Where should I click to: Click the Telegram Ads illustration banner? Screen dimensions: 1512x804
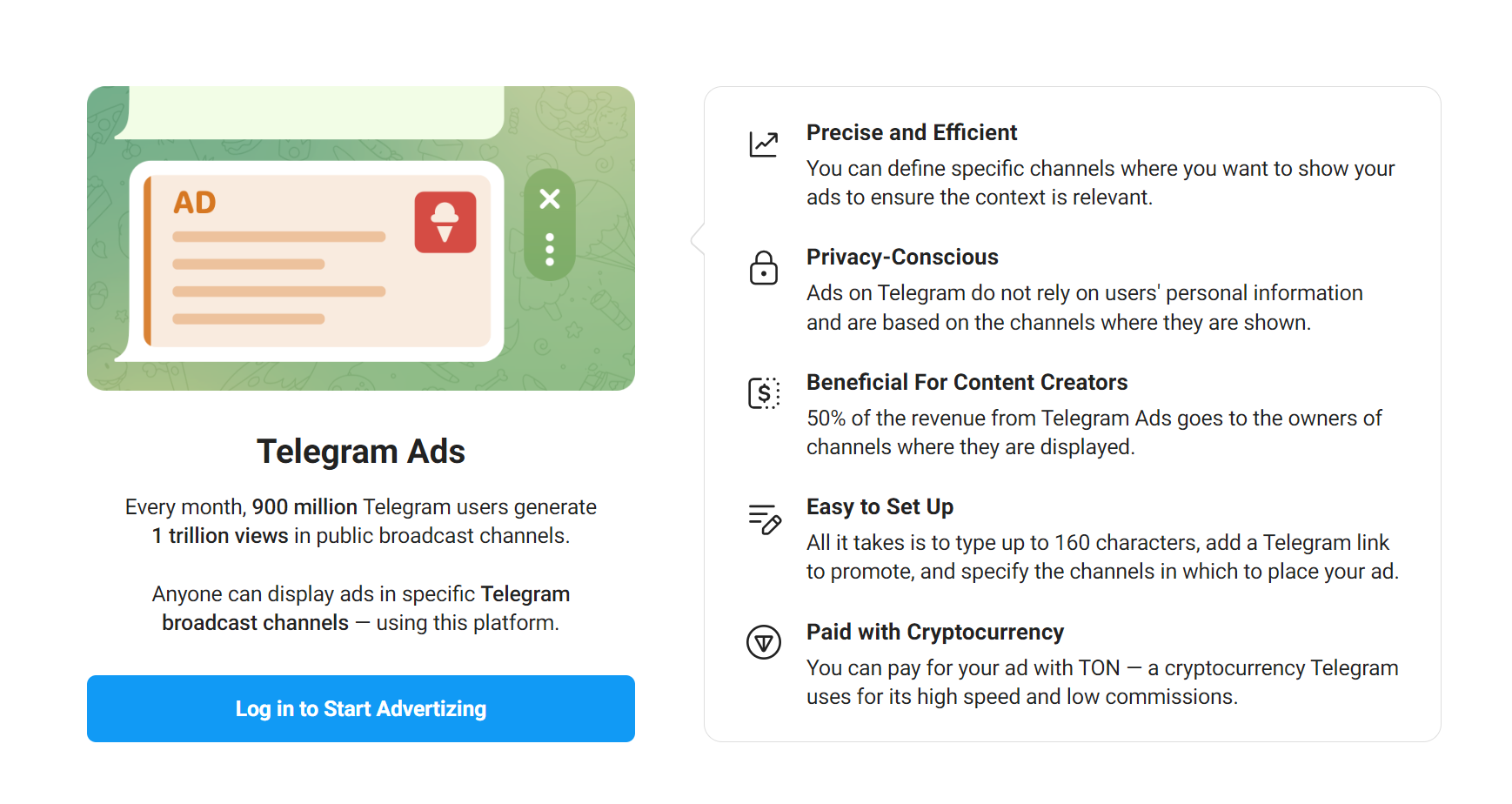[x=361, y=237]
